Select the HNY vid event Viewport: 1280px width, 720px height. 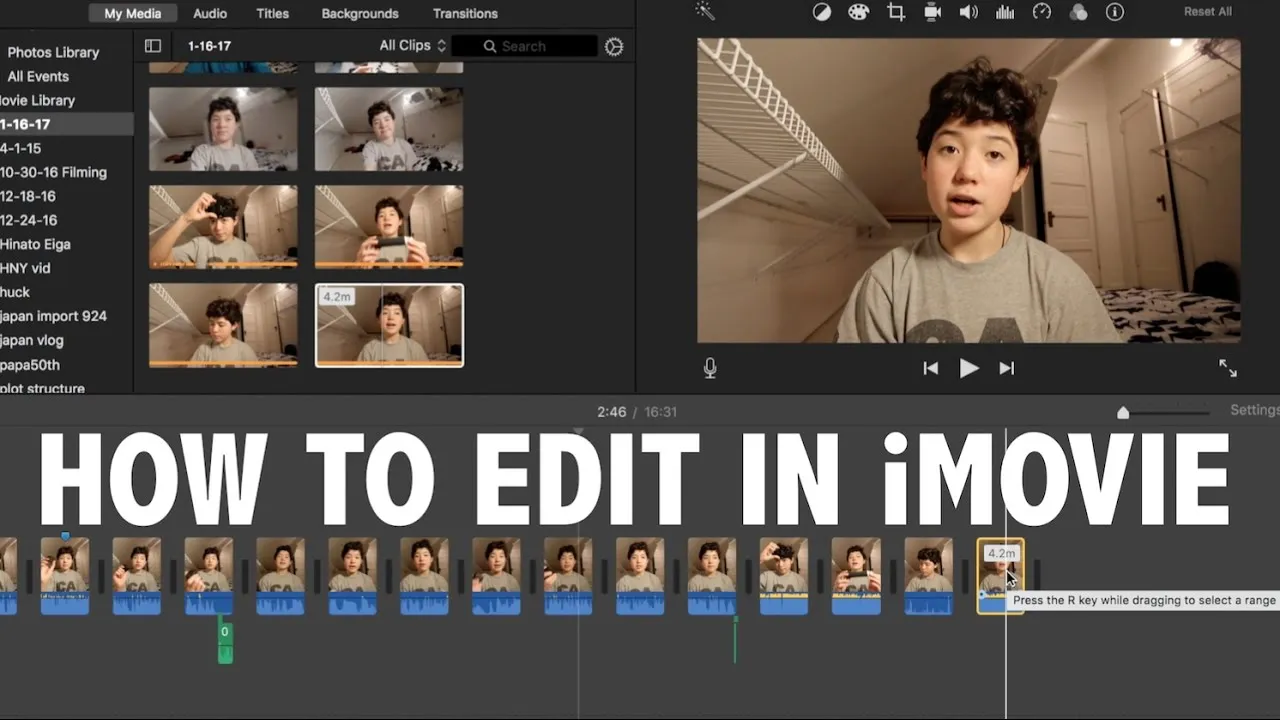click(x=25, y=268)
